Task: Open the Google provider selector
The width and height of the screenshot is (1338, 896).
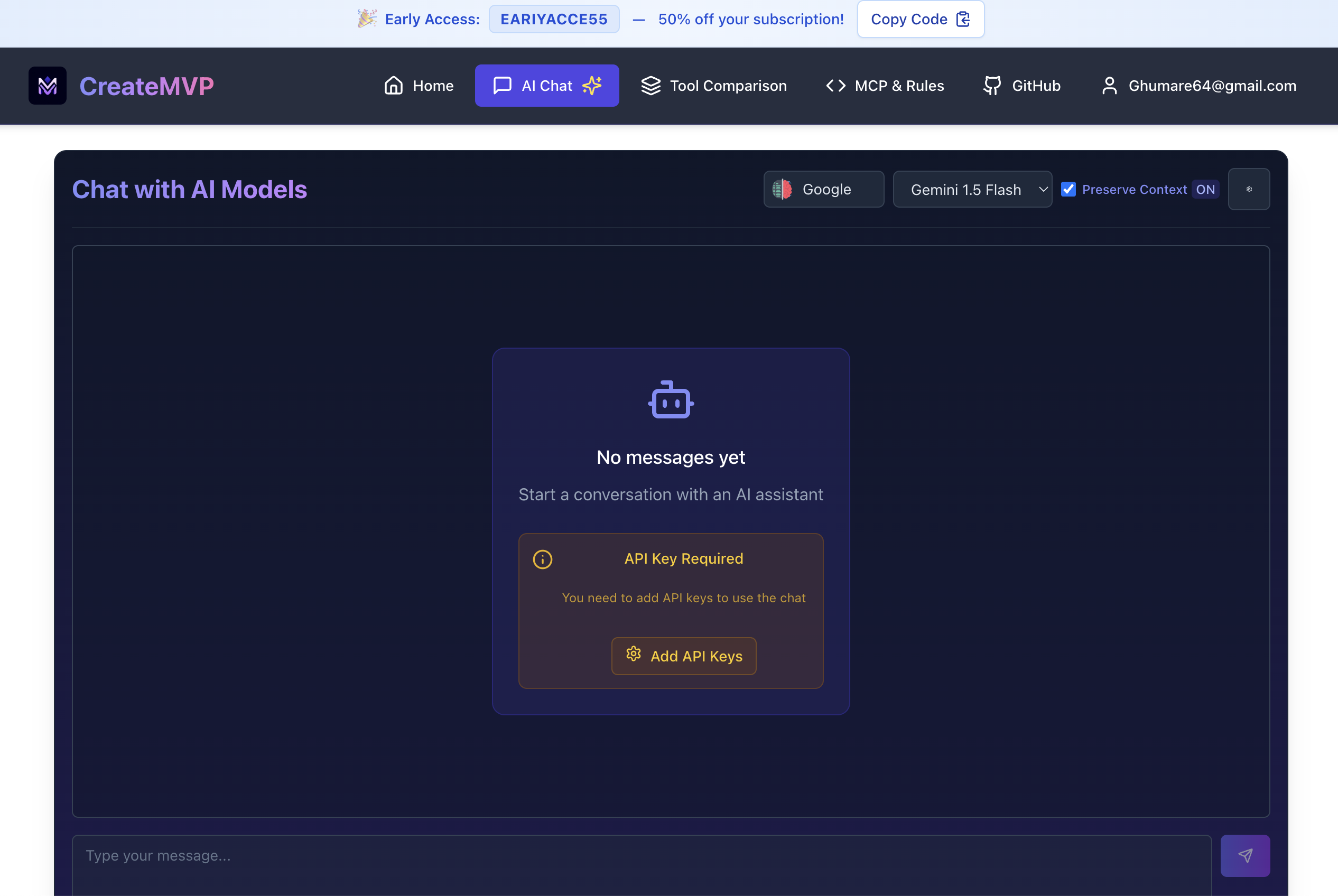Action: click(824, 189)
